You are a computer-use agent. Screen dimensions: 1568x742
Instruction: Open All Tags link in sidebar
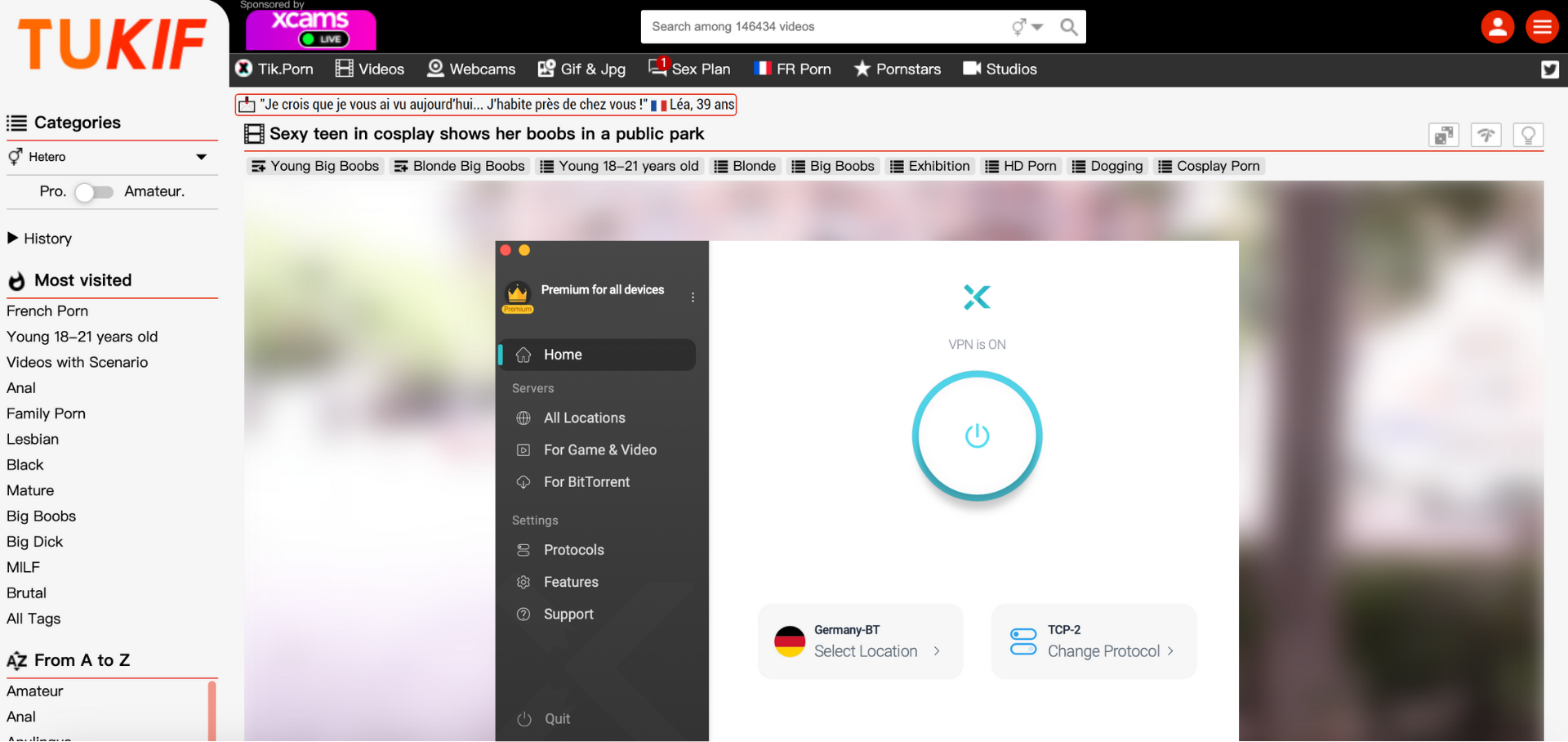pos(33,619)
